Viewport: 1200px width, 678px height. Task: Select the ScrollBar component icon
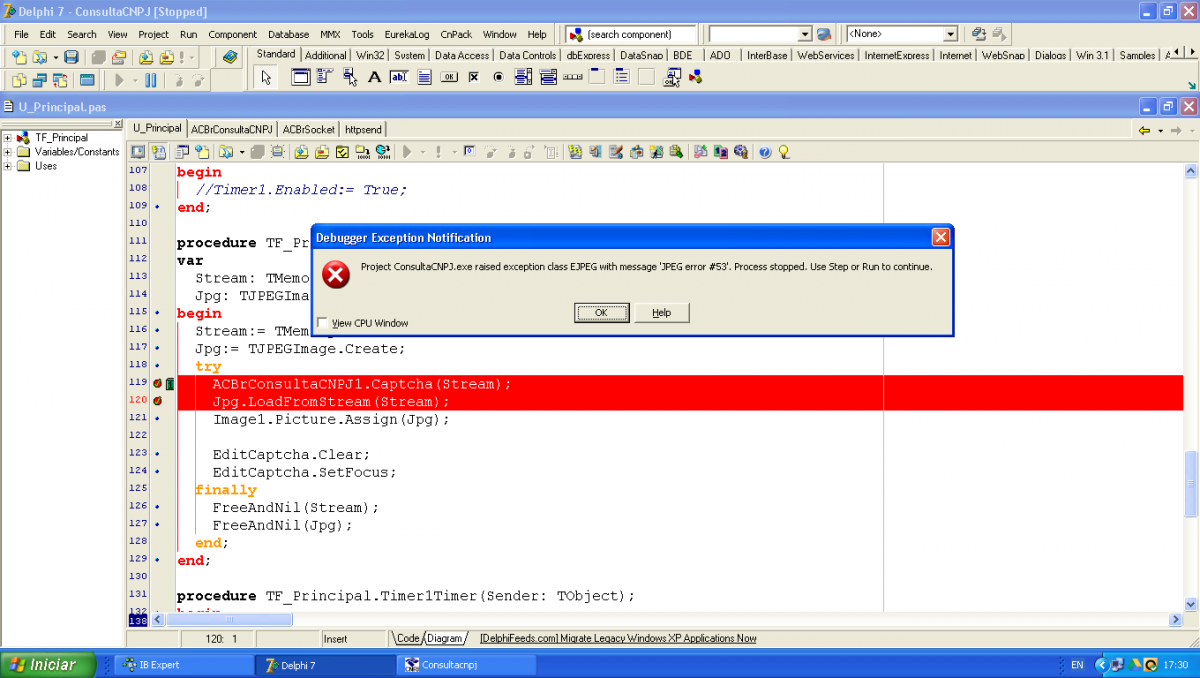coord(573,77)
